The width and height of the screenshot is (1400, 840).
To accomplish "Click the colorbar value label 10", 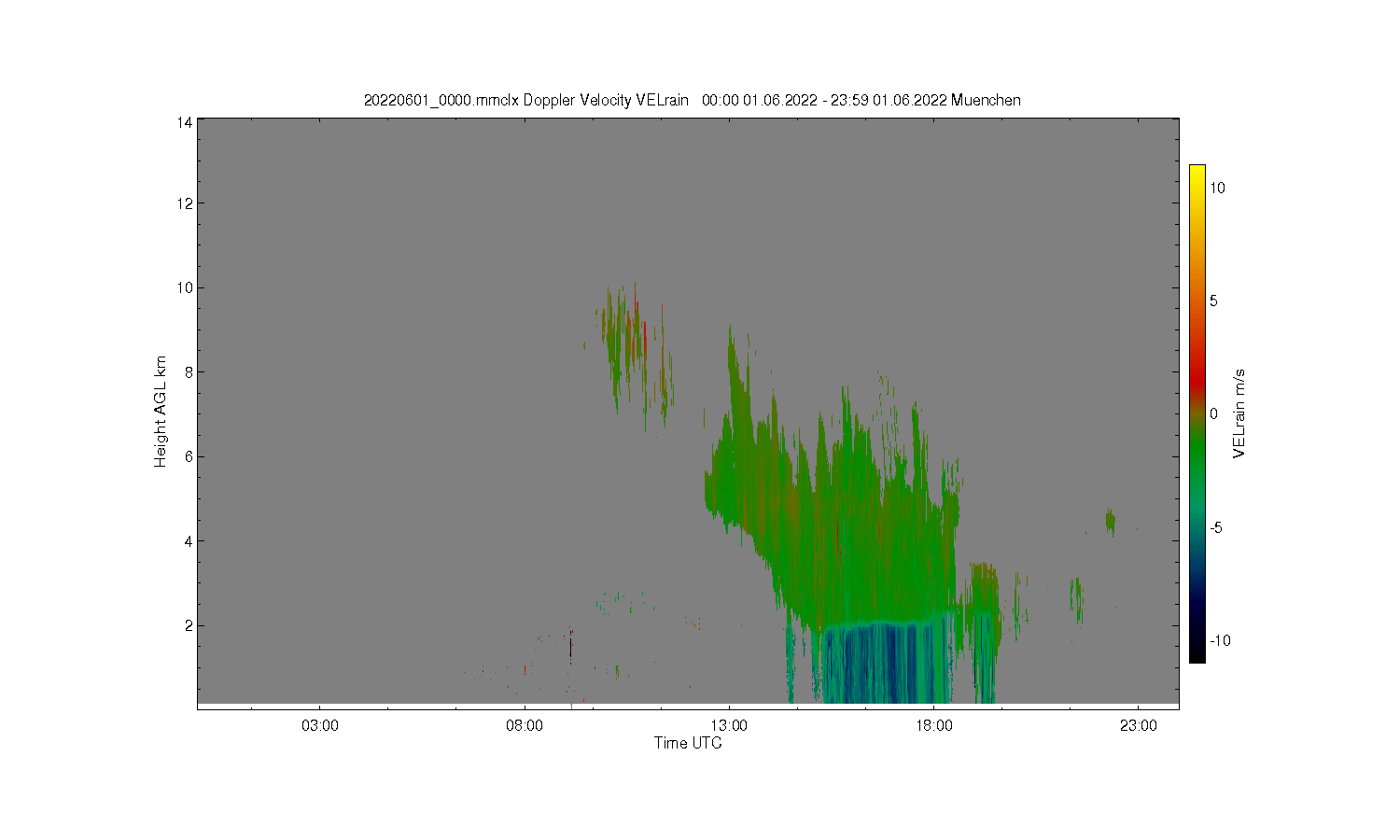I will [x=1218, y=188].
